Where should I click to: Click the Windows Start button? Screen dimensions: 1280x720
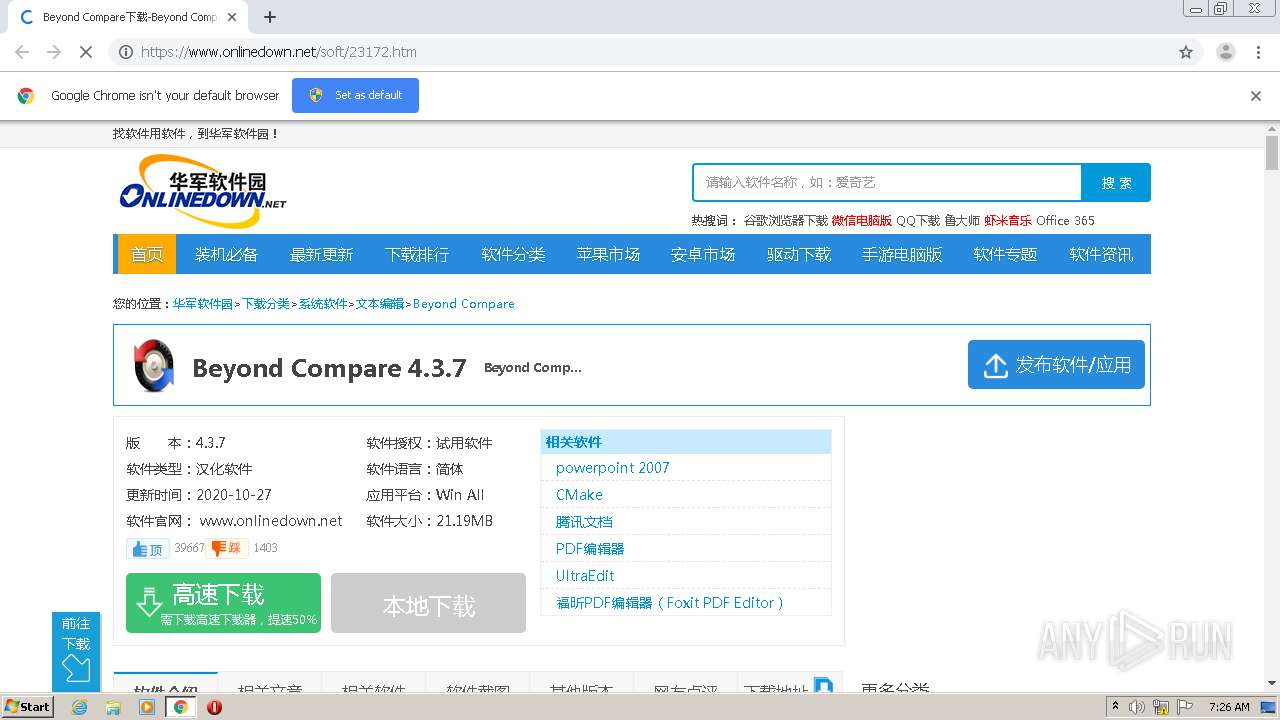point(27,706)
